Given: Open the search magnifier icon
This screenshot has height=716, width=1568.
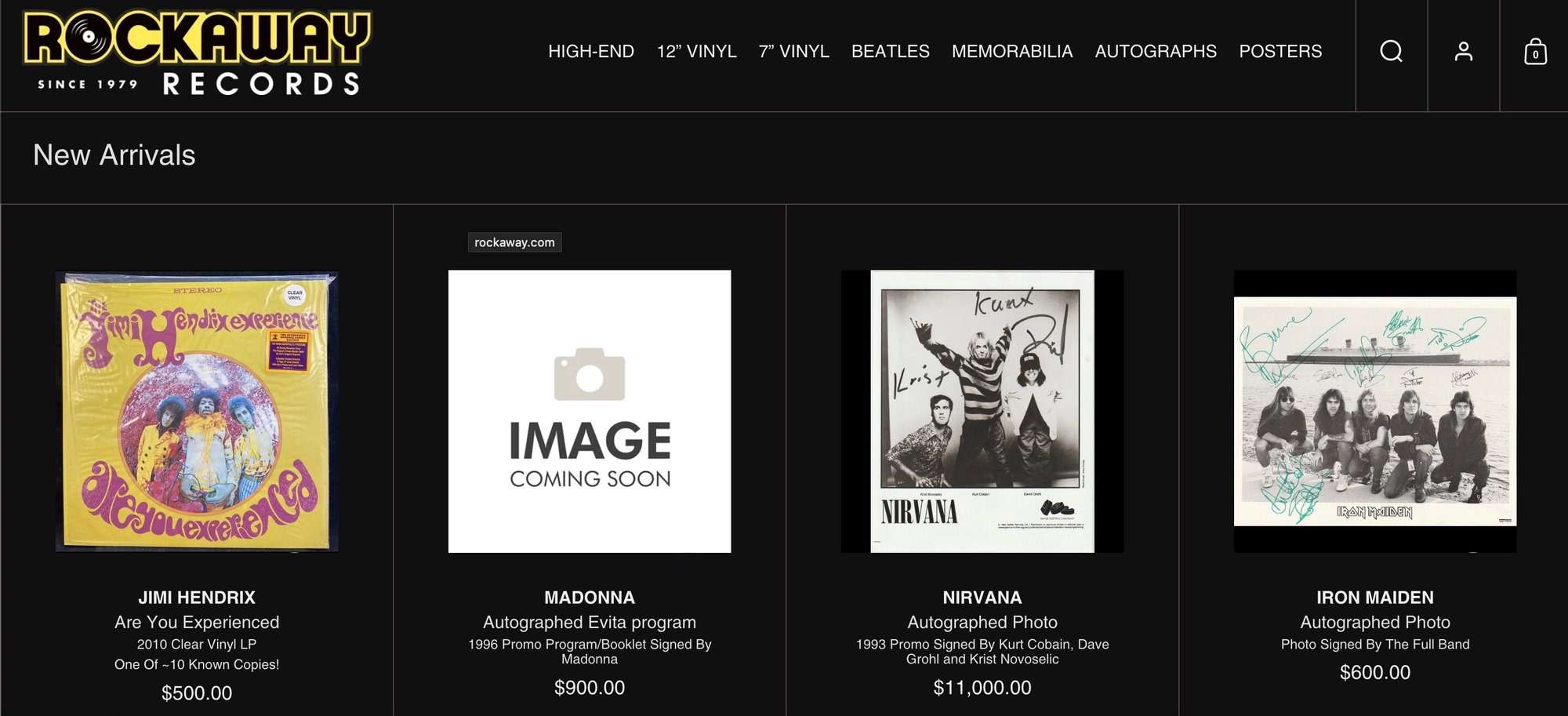Looking at the screenshot, I should [x=1391, y=52].
